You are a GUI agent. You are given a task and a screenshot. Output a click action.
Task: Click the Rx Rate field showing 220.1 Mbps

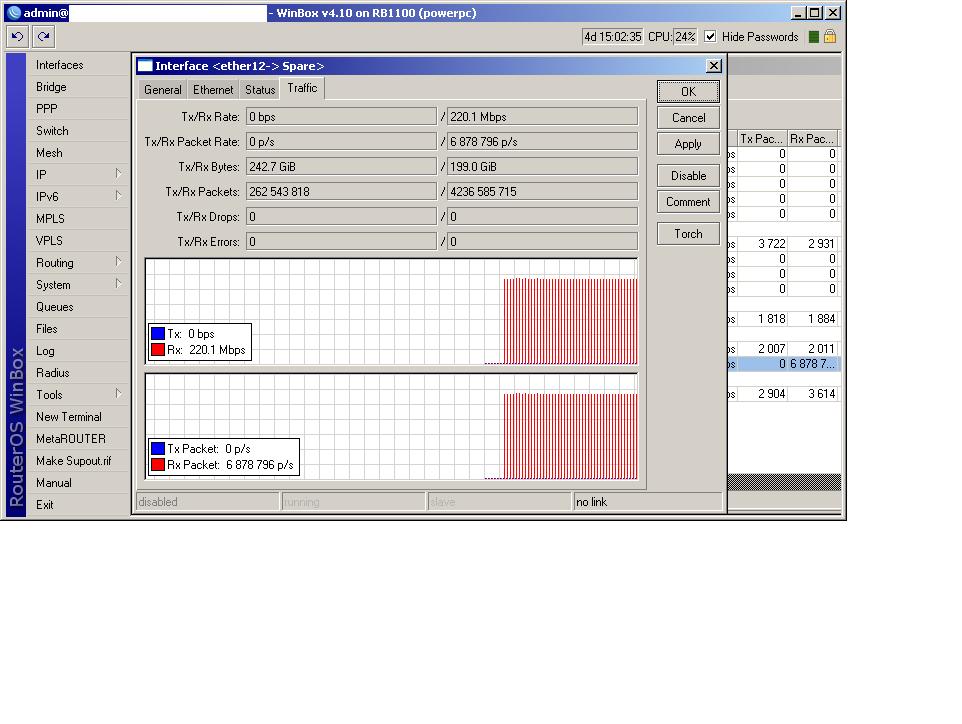pyautogui.click(x=542, y=117)
